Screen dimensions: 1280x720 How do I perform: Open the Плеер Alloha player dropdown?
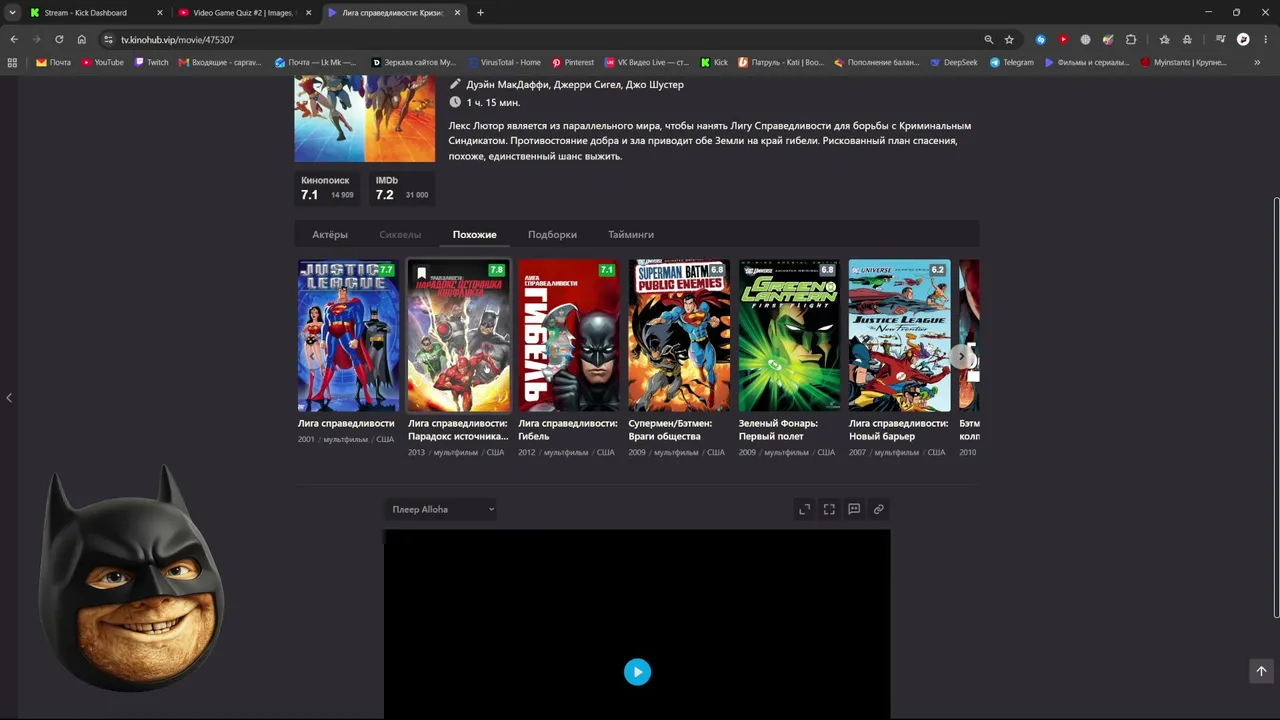[x=441, y=510]
